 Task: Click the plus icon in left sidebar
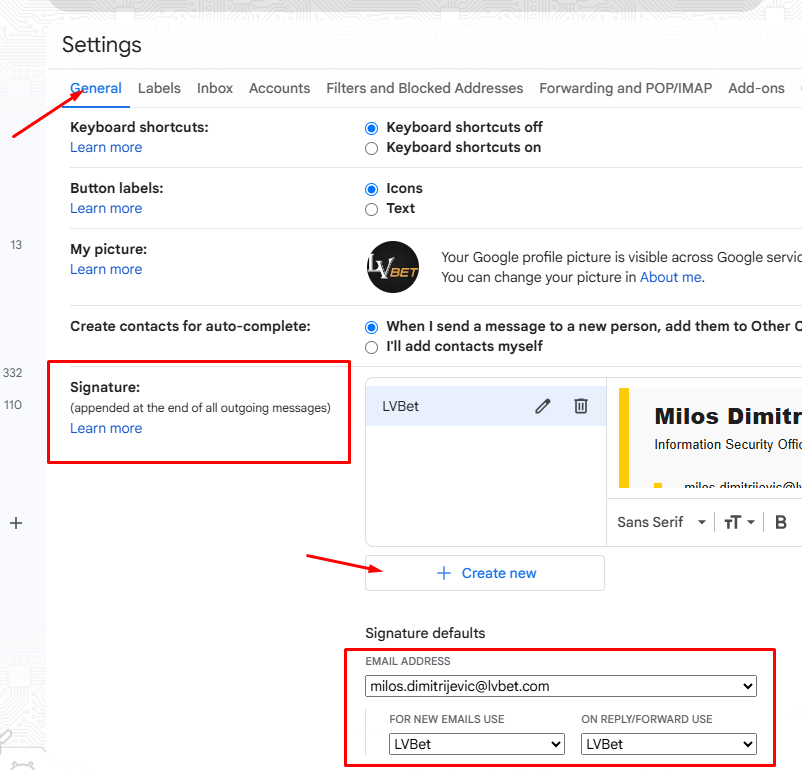pos(16,523)
